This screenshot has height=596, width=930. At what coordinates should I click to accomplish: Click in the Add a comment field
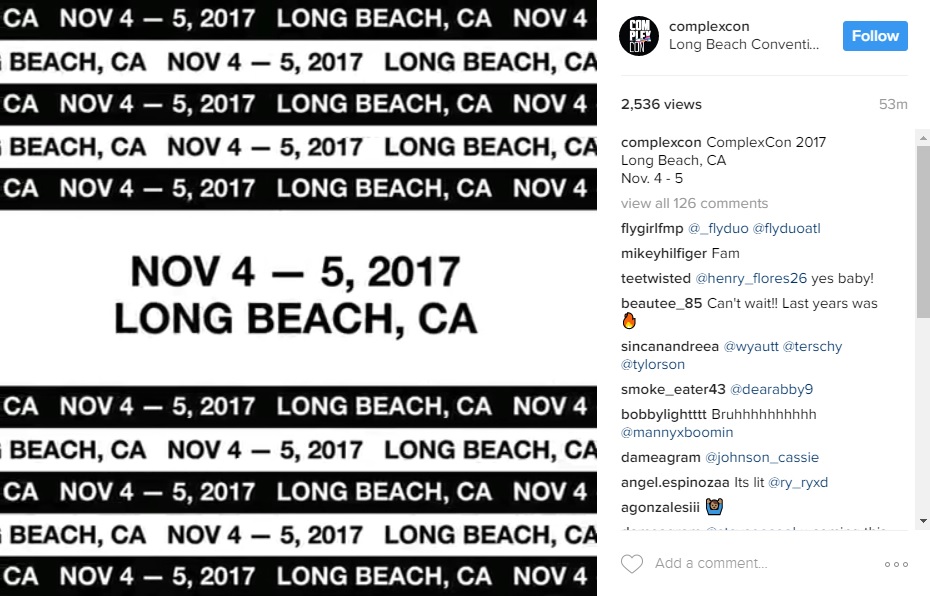point(760,564)
